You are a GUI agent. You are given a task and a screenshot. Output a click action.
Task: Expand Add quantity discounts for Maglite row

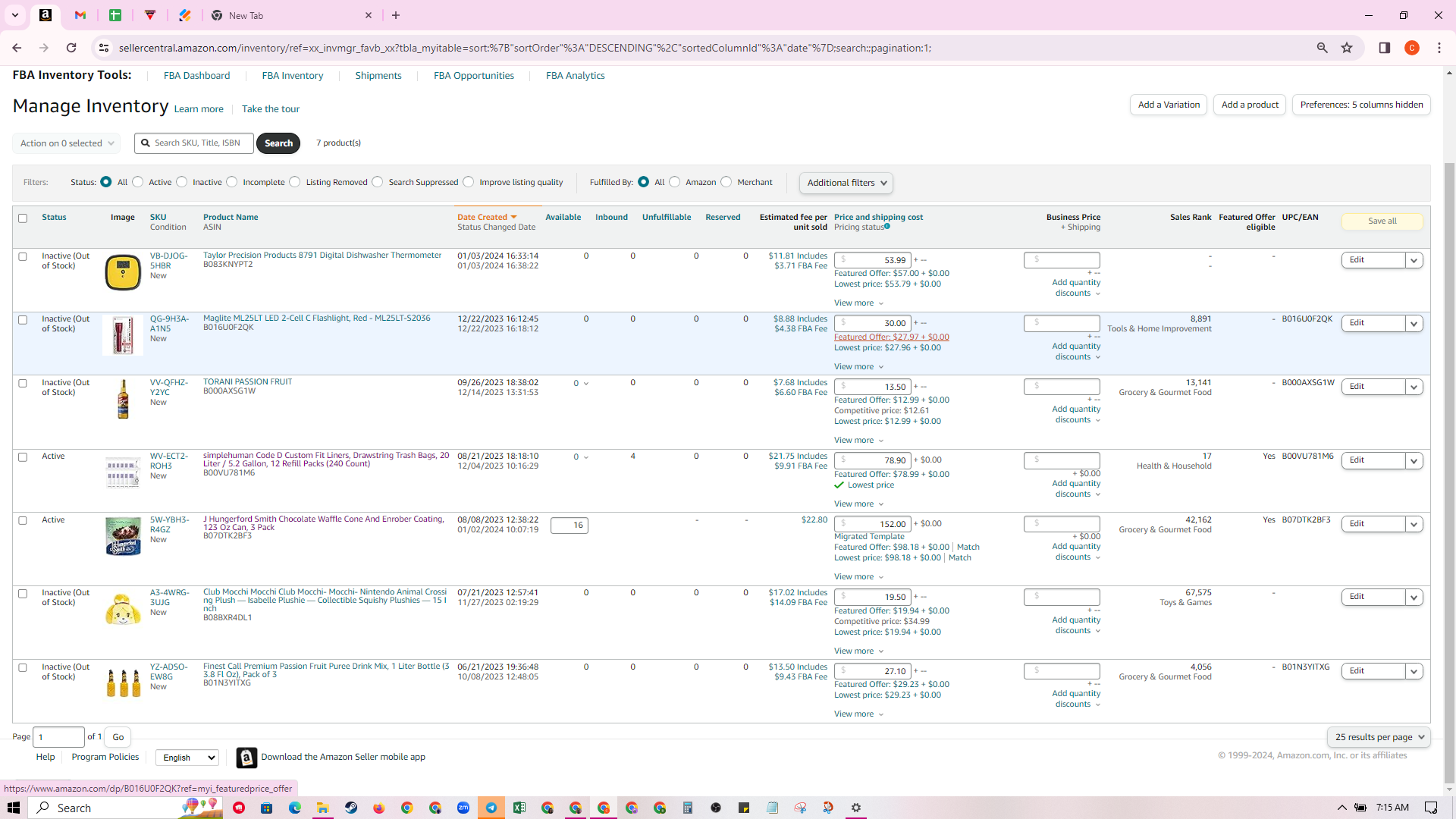[1076, 352]
